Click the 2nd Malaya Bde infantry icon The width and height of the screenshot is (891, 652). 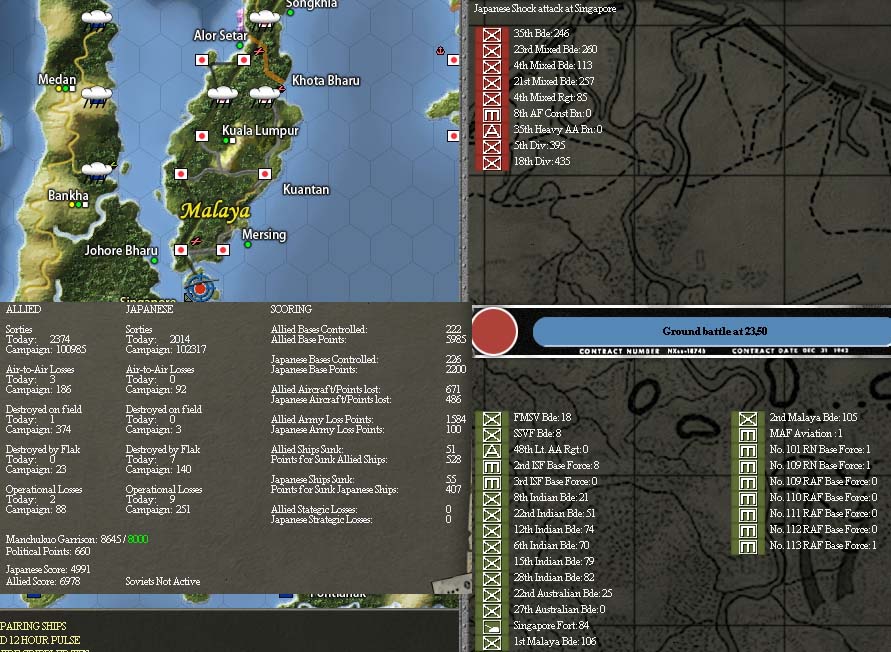(x=748, y=418)
